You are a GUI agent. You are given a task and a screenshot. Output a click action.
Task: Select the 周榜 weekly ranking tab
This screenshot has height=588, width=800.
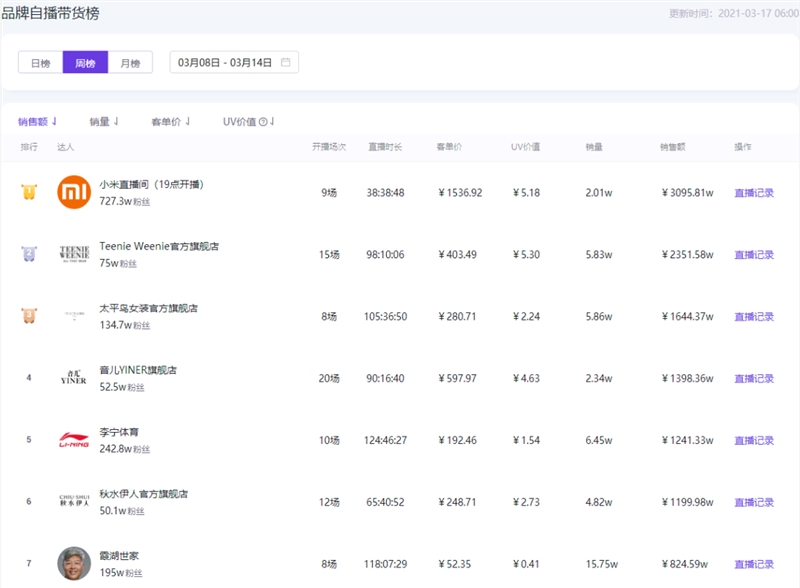point(85,63)
